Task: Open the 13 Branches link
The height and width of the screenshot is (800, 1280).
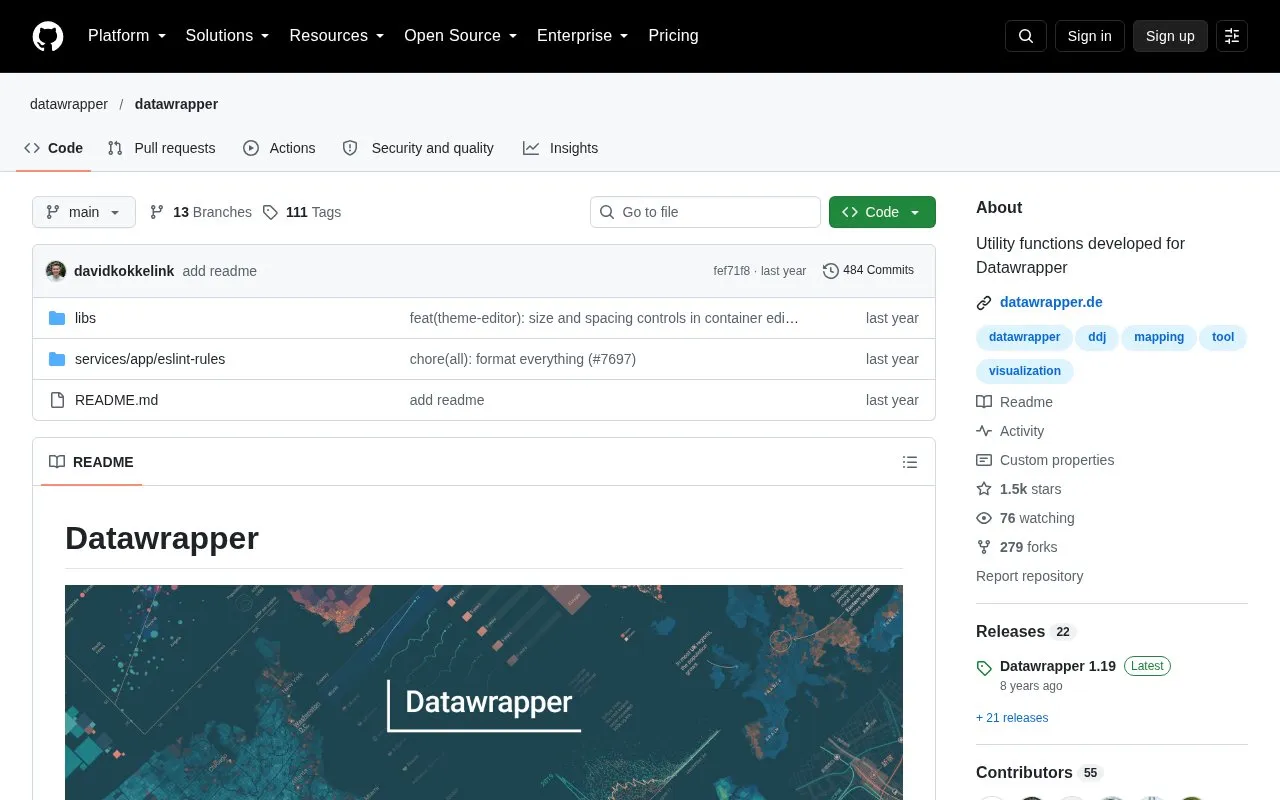Action: tap(201, 212)
